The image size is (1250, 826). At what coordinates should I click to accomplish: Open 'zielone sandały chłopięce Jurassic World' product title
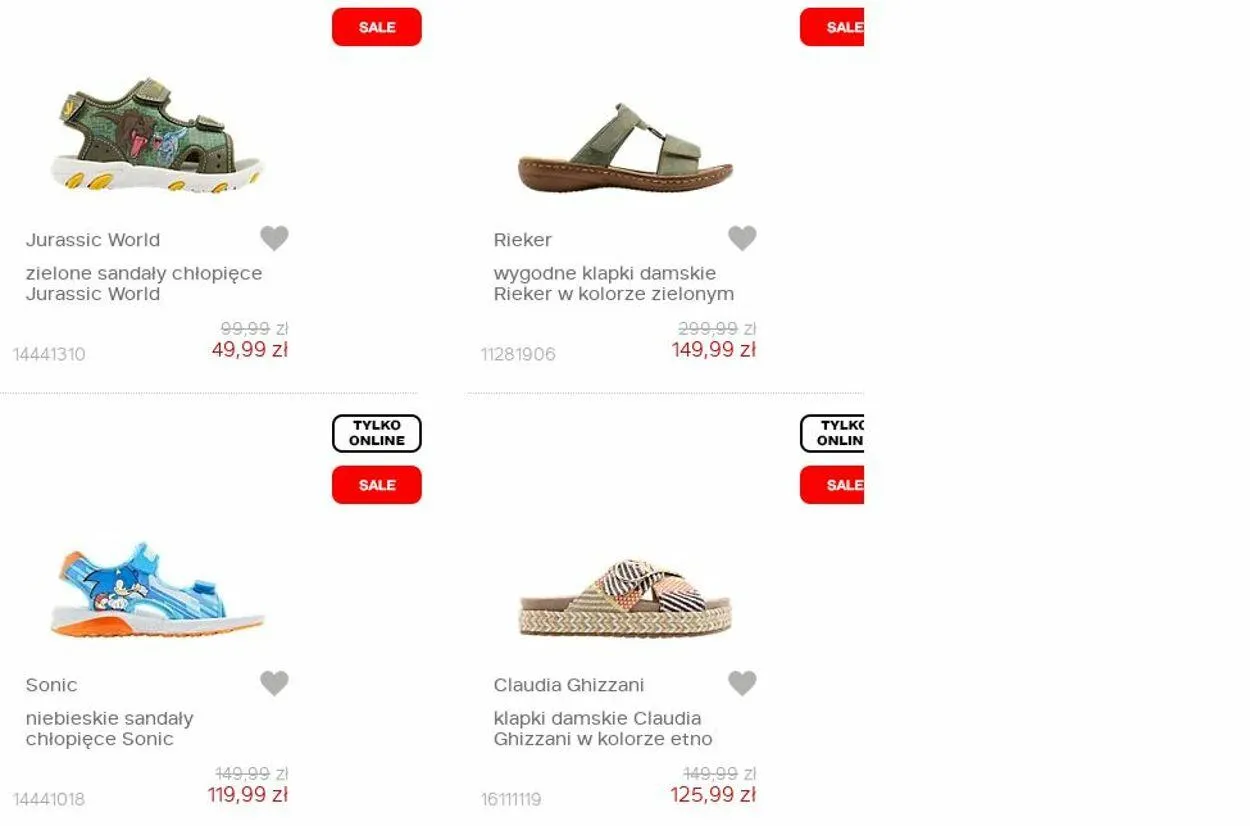click(144, 283)
